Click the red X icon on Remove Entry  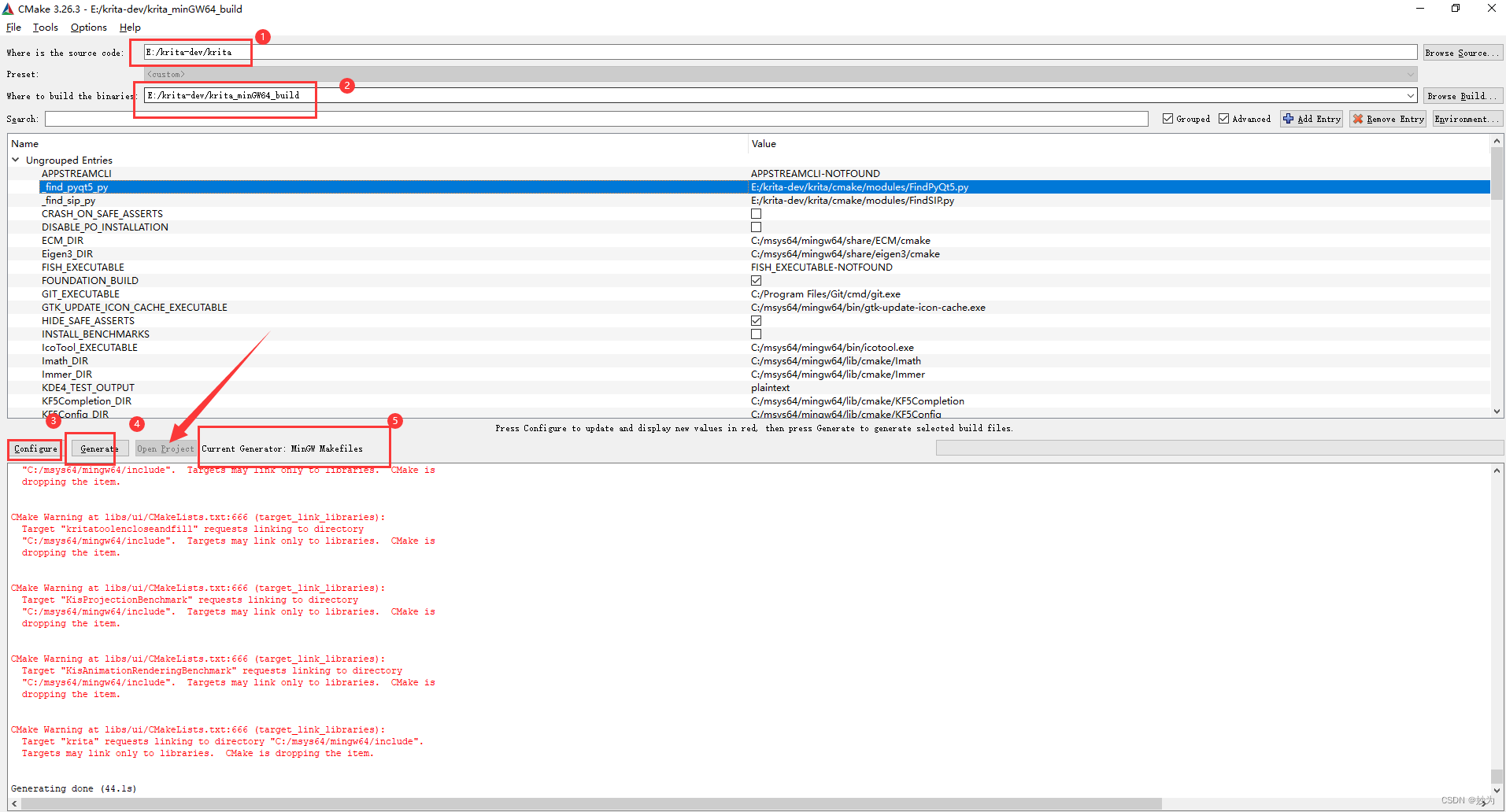1358,119
